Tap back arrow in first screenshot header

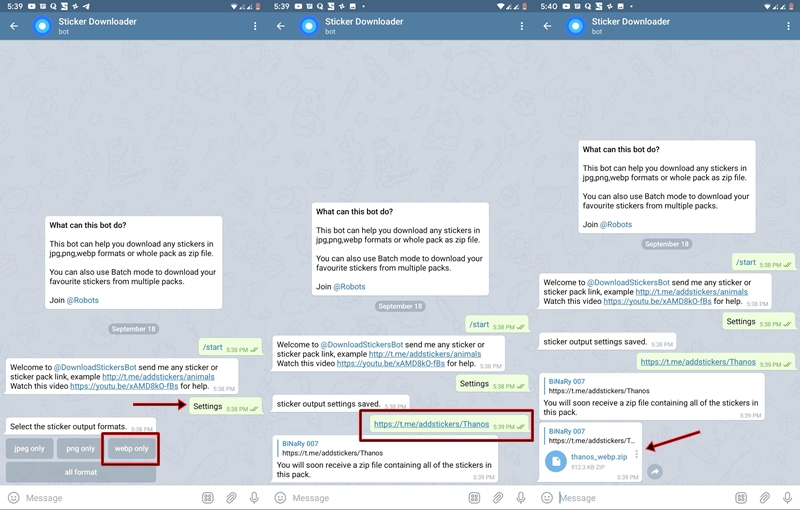(14, 26)
